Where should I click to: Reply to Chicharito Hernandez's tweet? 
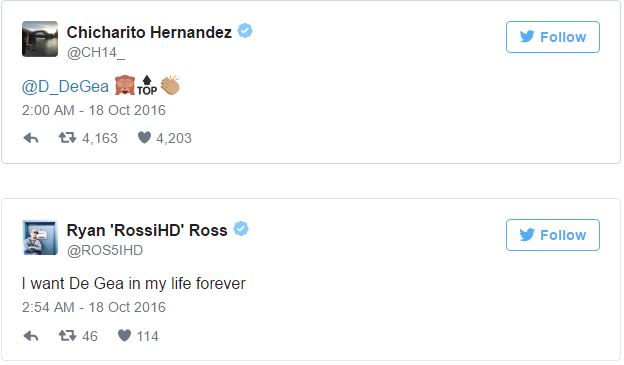pyautogui.click(x=31, y=138)
